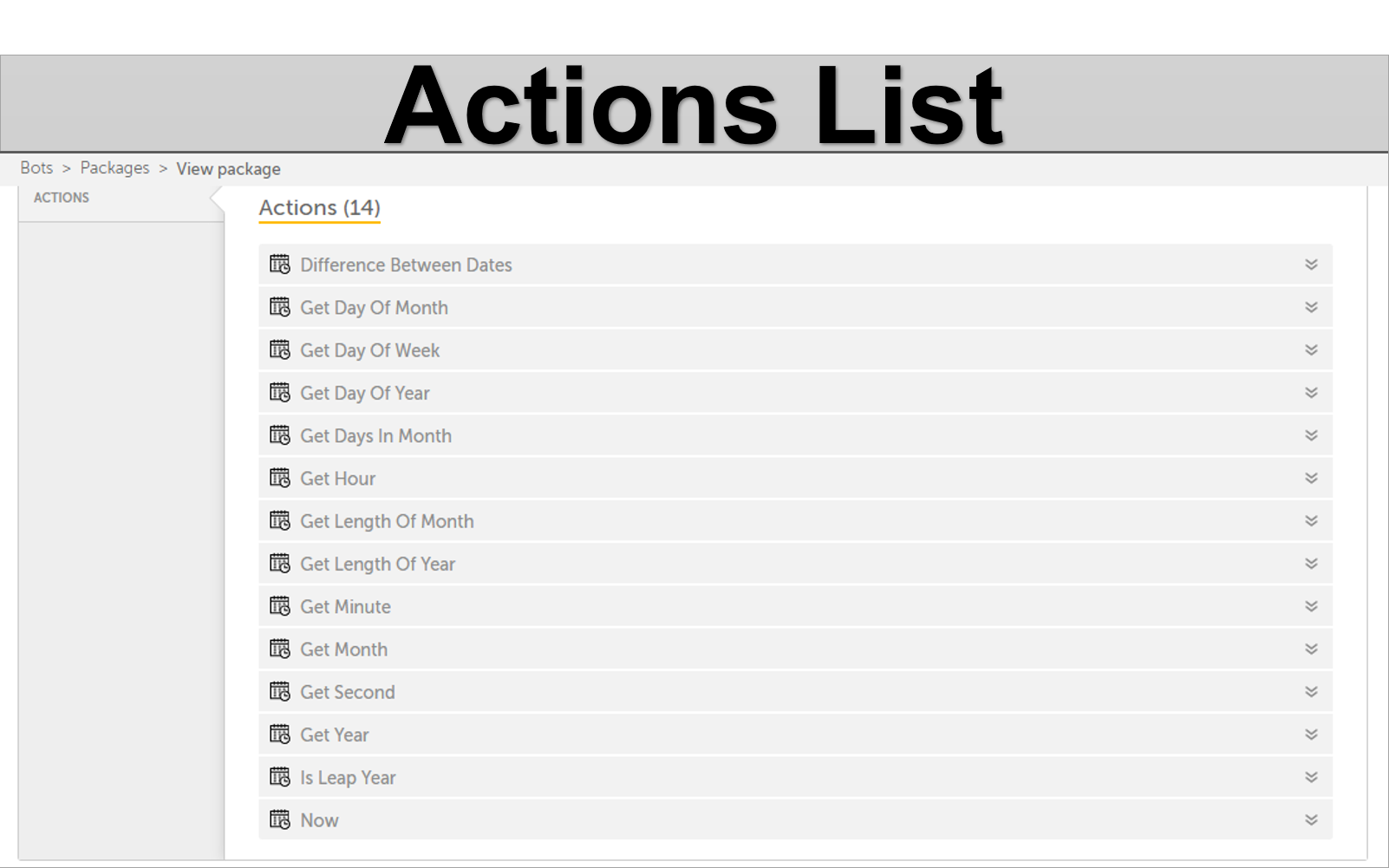
Task: Click the calendar icon beside Is Leap Year
Action: tap(279, 777)
